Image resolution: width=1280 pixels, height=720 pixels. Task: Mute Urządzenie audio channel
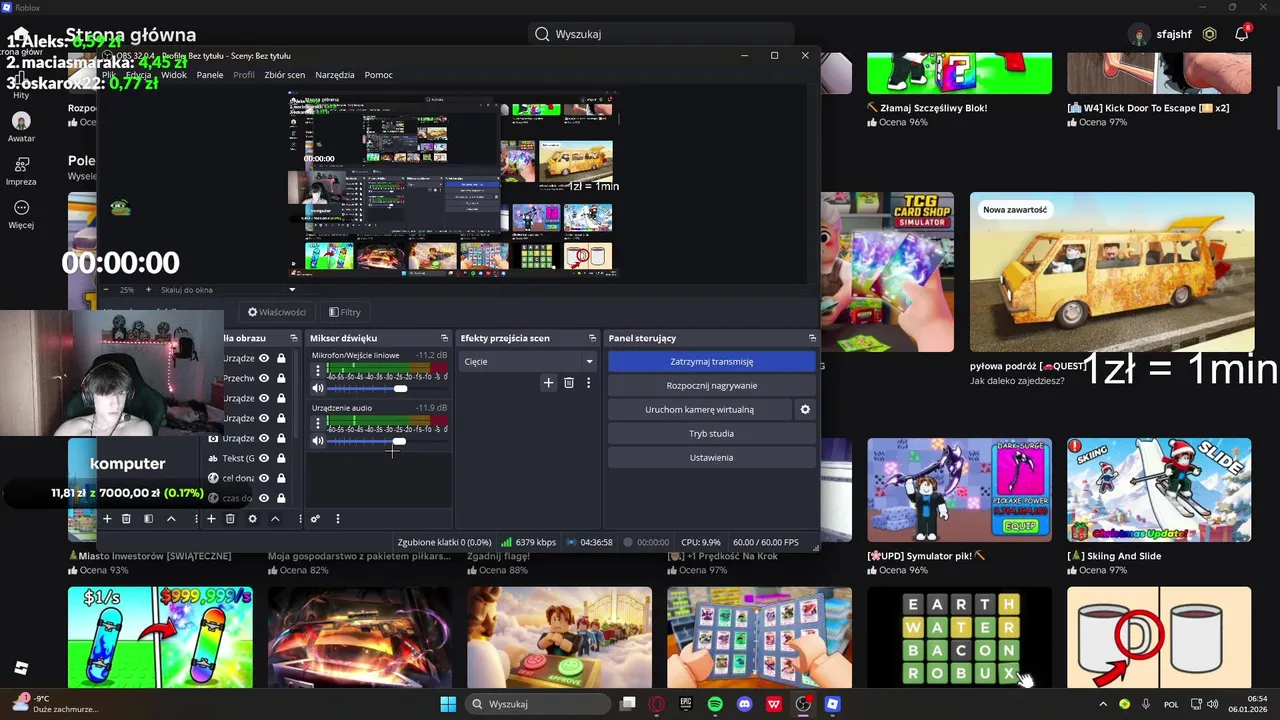pos(318,441)
